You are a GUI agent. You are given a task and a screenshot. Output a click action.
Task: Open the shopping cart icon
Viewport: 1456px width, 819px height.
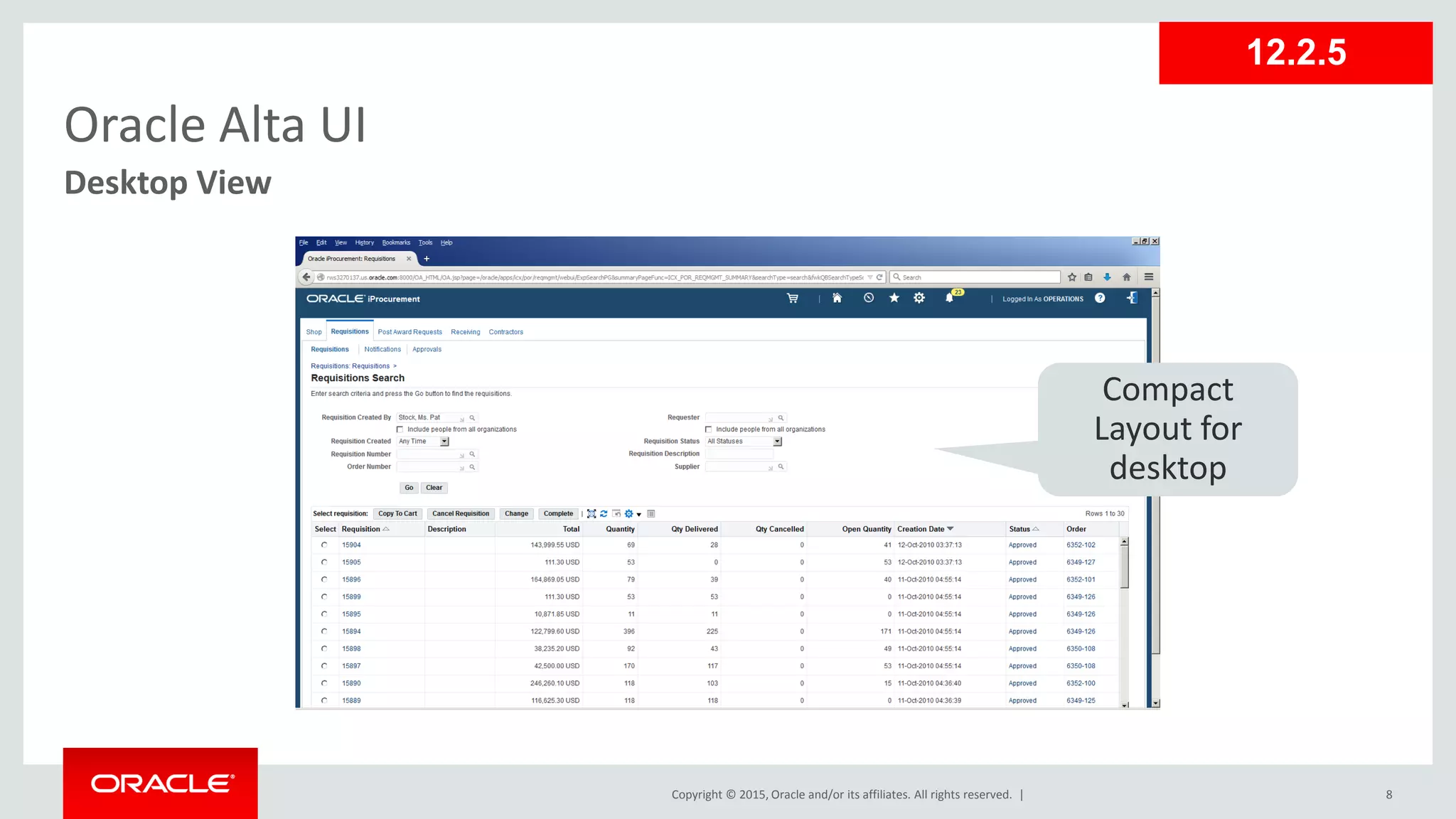coord(792,299)
